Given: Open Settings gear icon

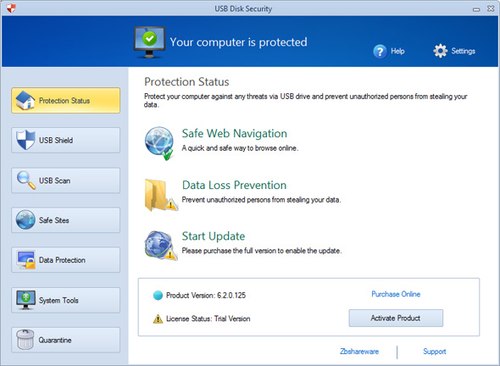Looking at the screenshot, I should tap(440, 51).
